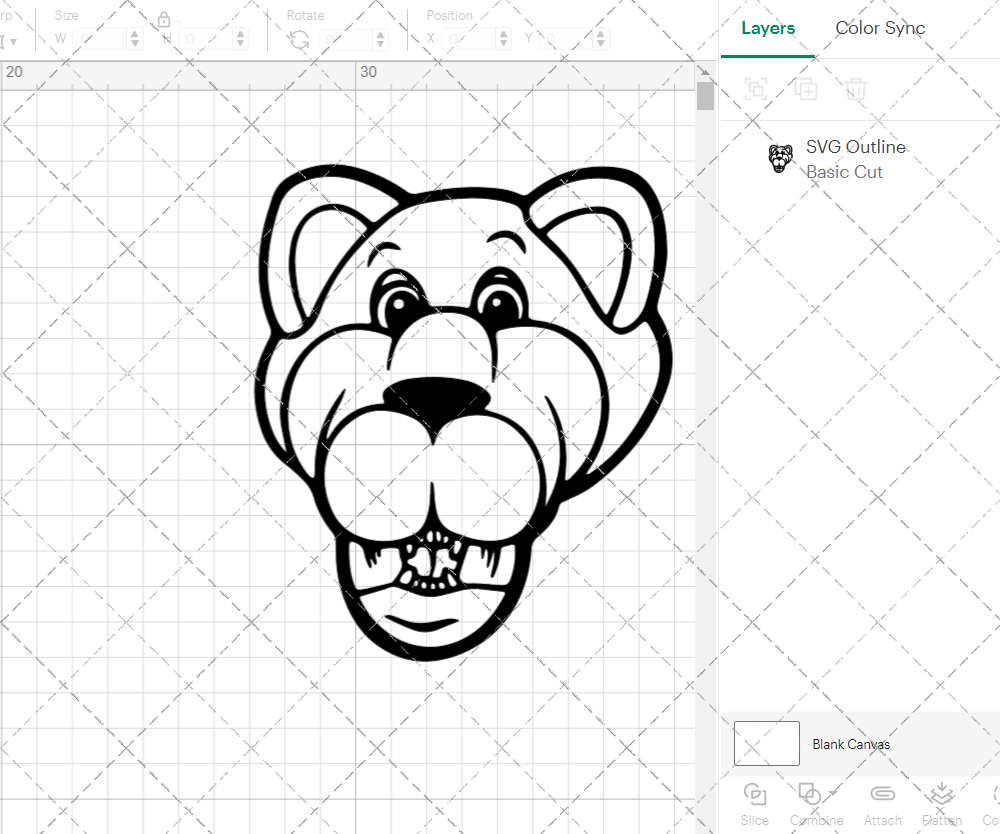Click the Basic Cut layer name text
The height and width of the screenshot is (834, 1000).
click(x=845, y=171)
